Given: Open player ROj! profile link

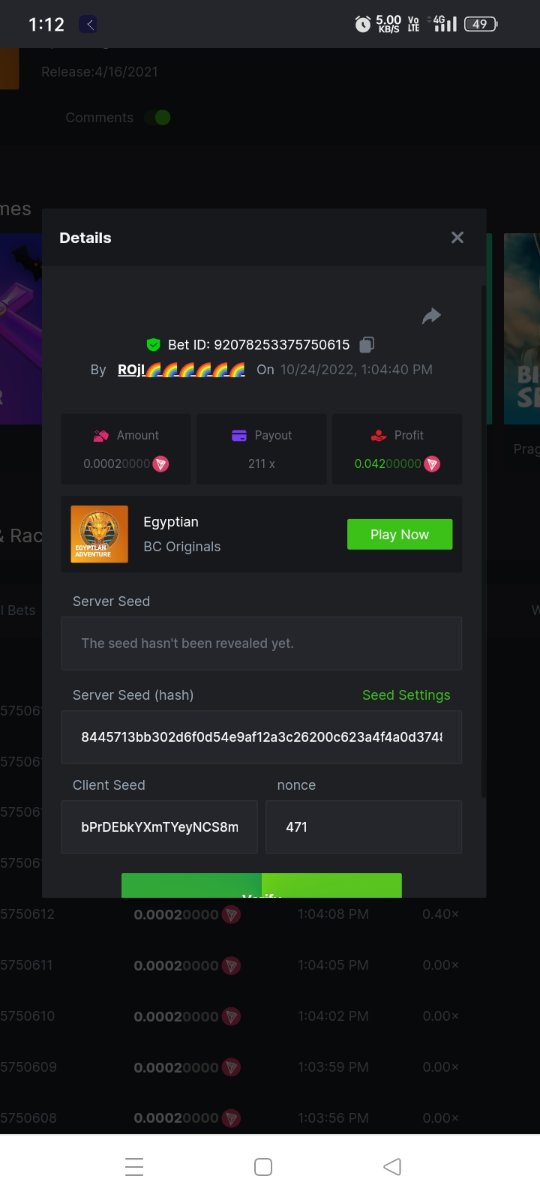Looking at the screenshot, I should (181, 370).
